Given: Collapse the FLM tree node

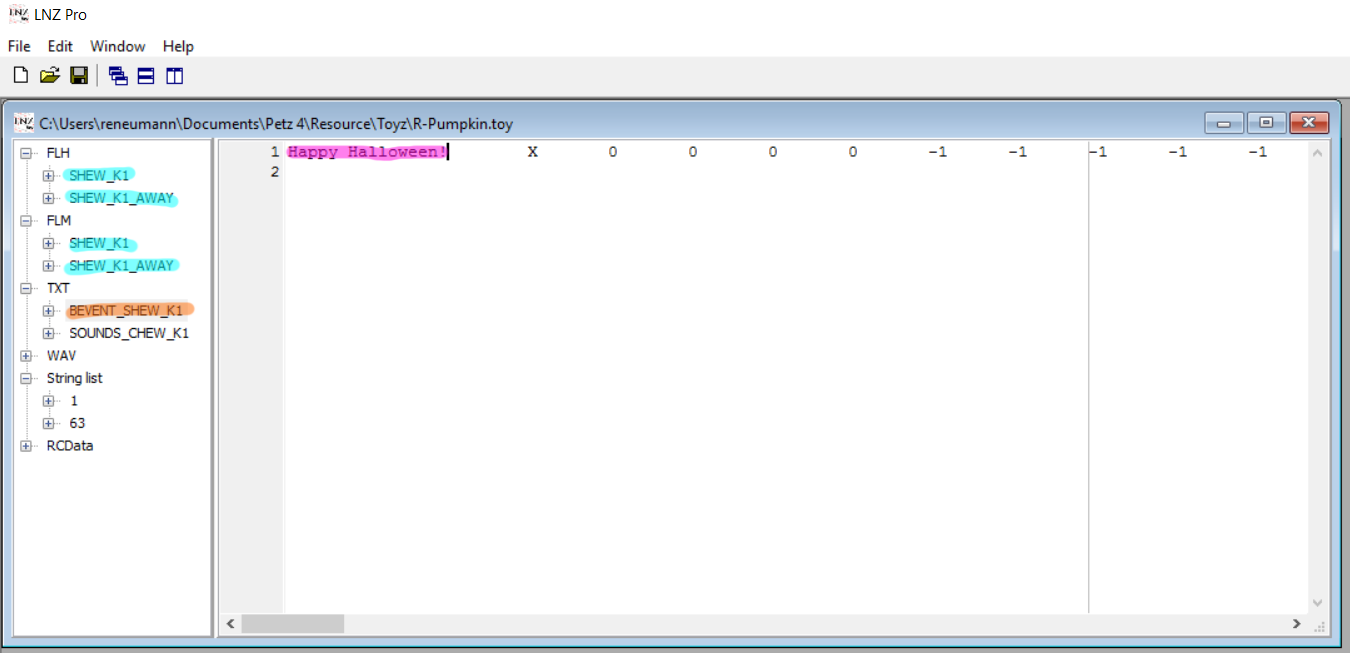Looking at the screenshot, I should point(26,220).
